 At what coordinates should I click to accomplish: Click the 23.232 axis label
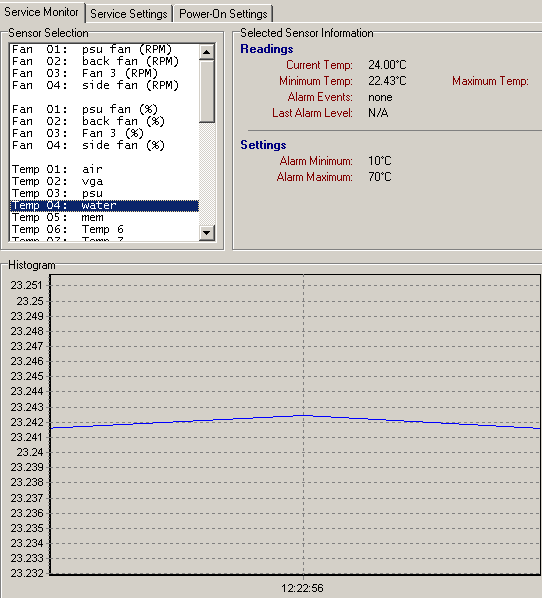tap(27, 573)
